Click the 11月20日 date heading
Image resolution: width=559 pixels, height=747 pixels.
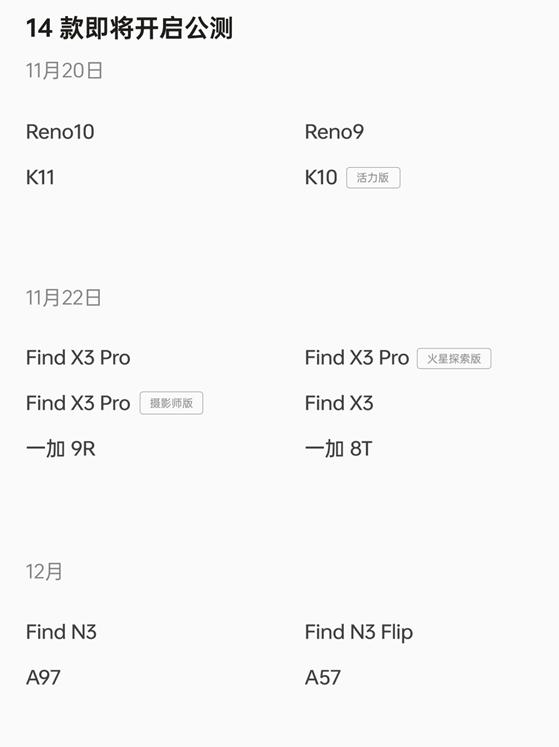tap(64, 71)
